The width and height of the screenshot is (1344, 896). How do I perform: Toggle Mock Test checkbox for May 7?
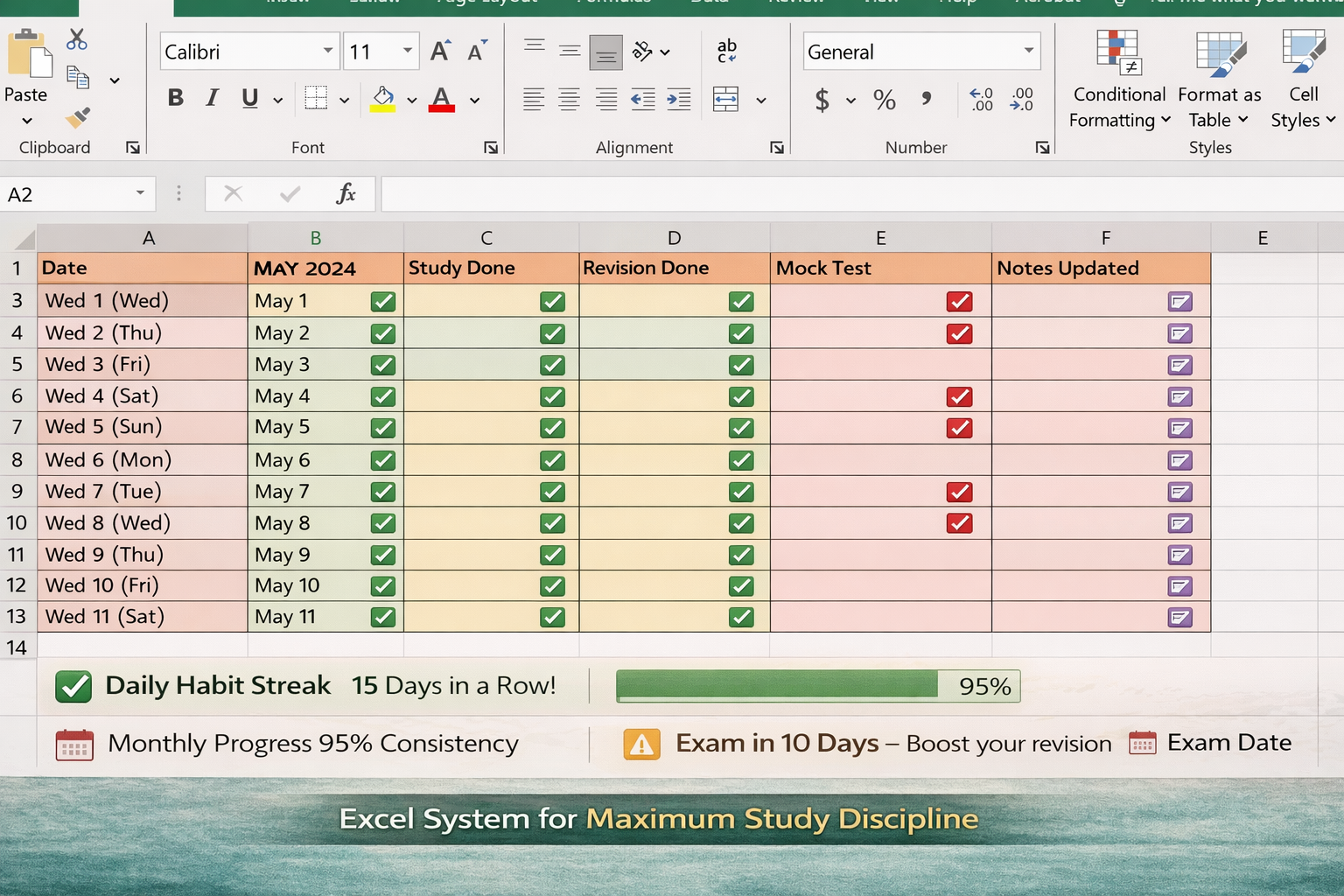pos(959,492)
